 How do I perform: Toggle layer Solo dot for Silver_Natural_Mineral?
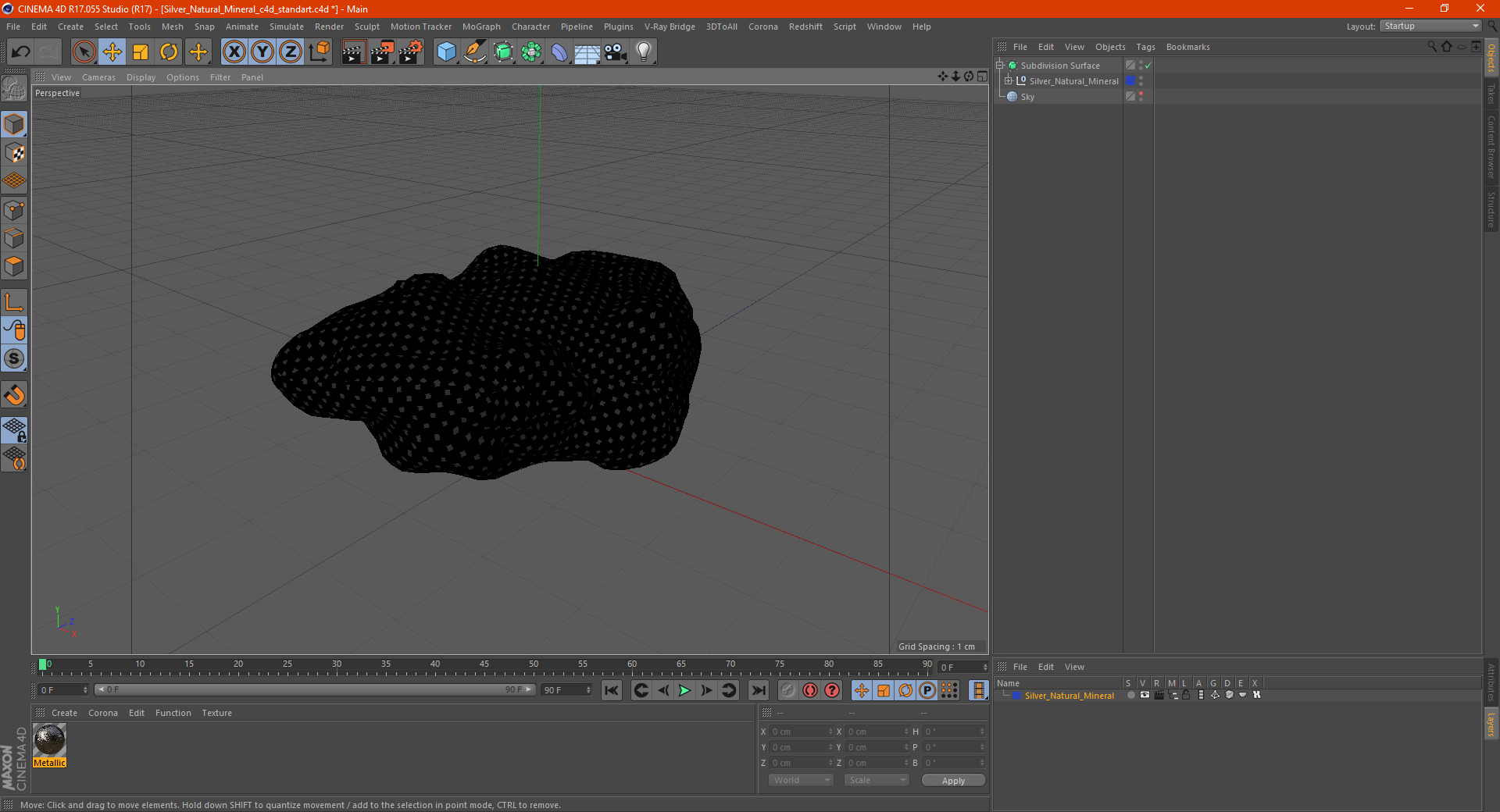1130,695
